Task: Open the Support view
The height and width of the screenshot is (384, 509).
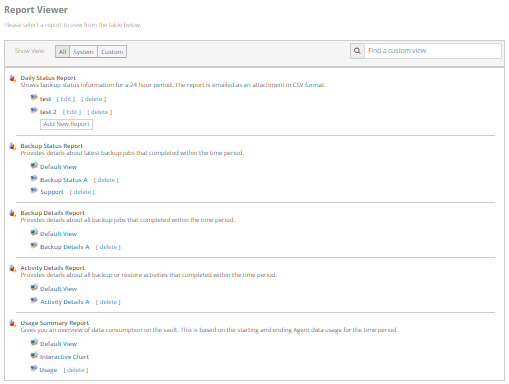Action: 52,192
